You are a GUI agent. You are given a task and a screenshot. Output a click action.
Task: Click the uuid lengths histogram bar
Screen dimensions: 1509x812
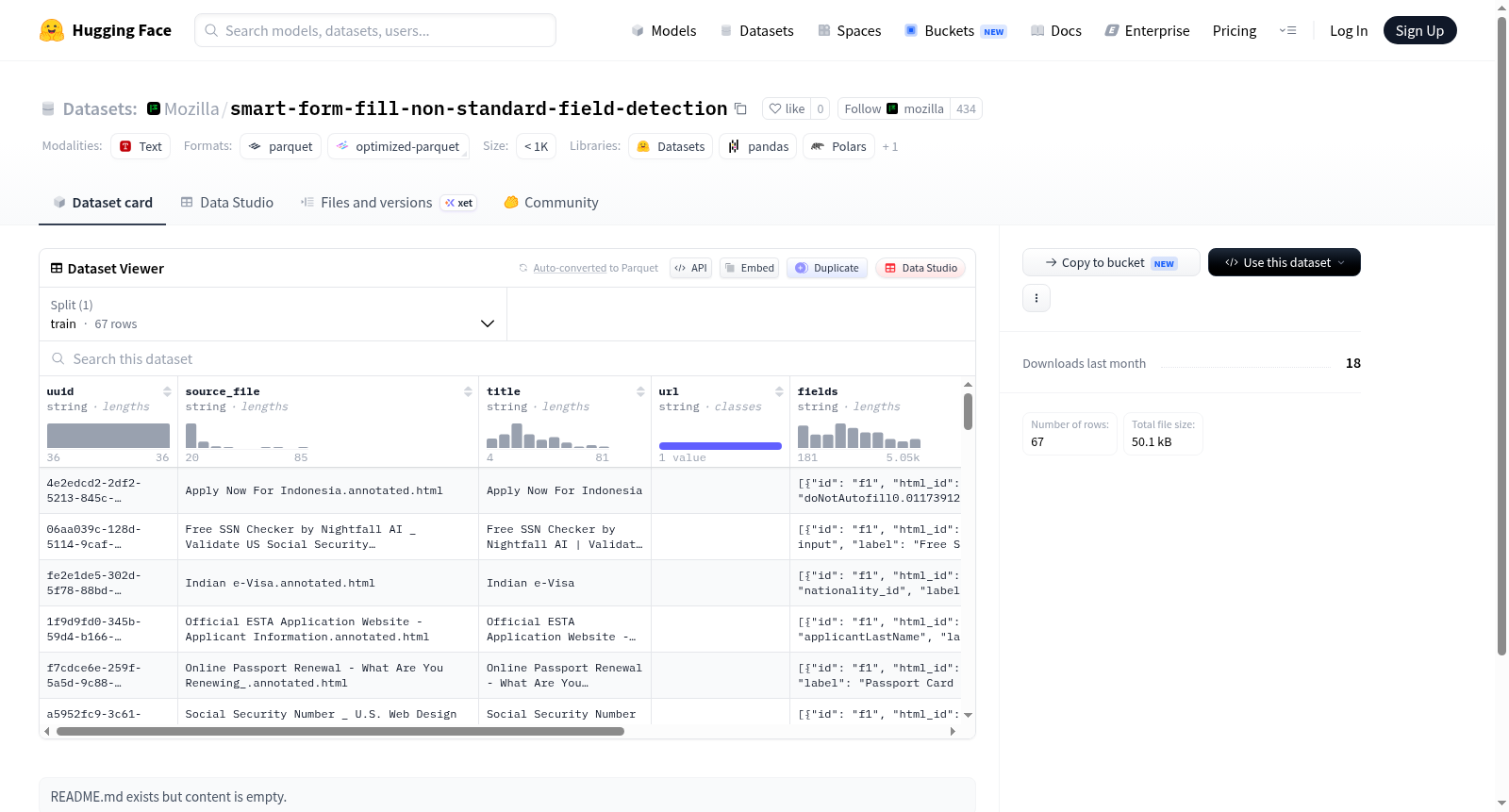tap(108, 435)
